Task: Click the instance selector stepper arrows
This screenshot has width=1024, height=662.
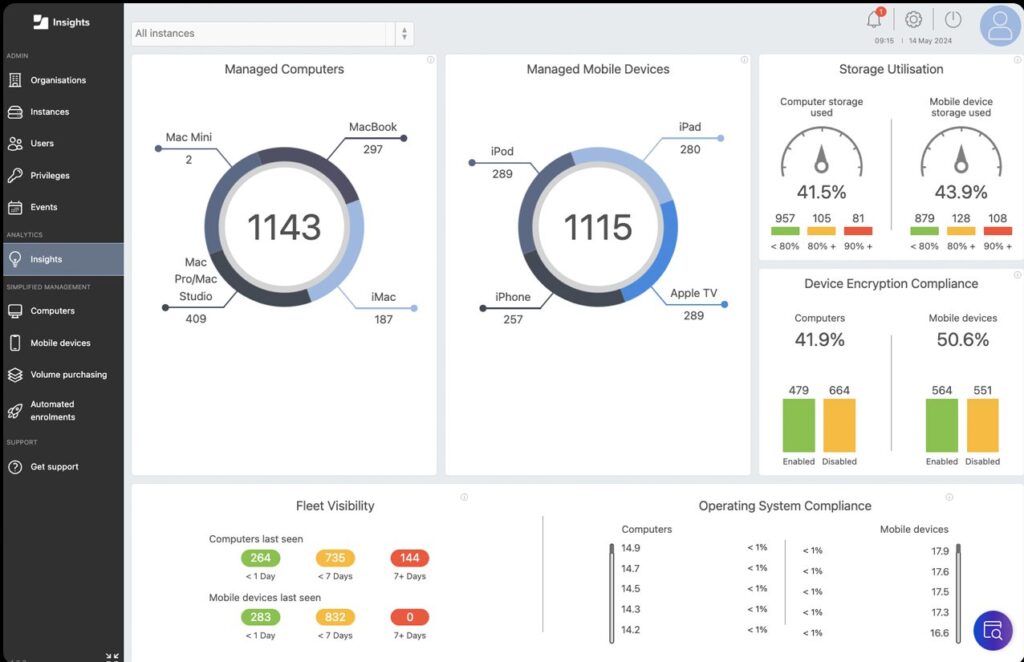Action: pyautogui.click(x=404, y=33)
